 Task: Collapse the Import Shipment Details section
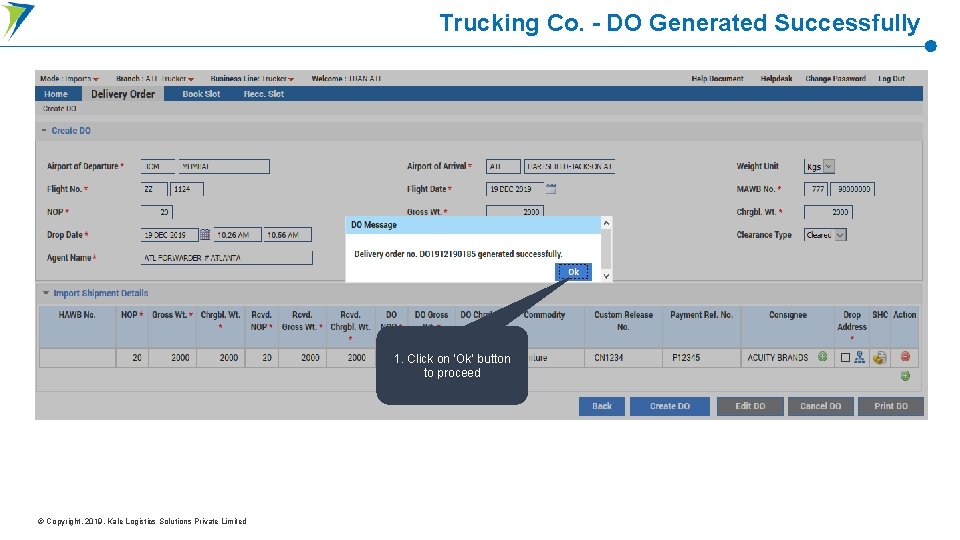(45, 293)
